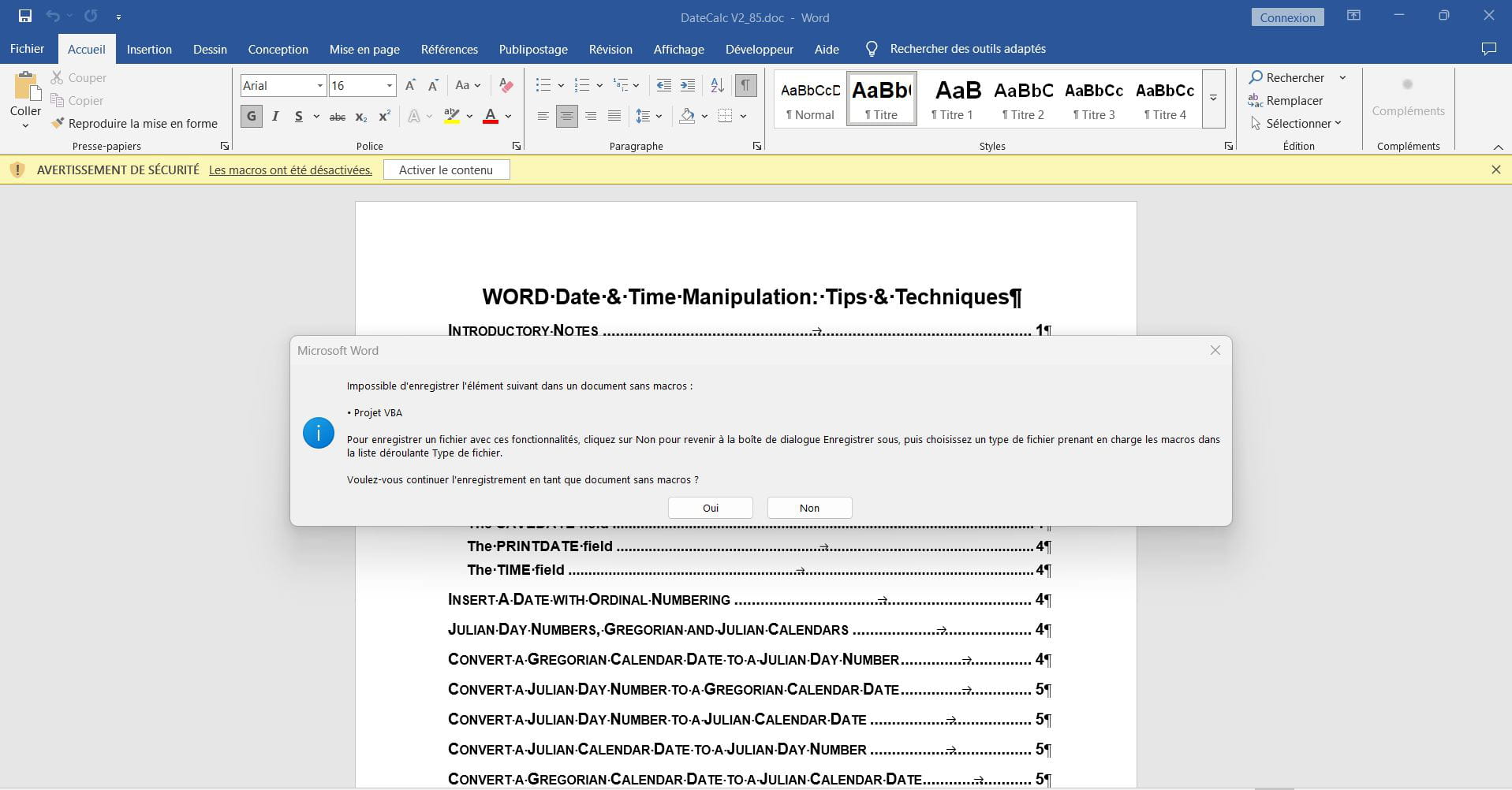
Task: Toggle show paragraph marks ¶ button
Action: pos(745,85)
